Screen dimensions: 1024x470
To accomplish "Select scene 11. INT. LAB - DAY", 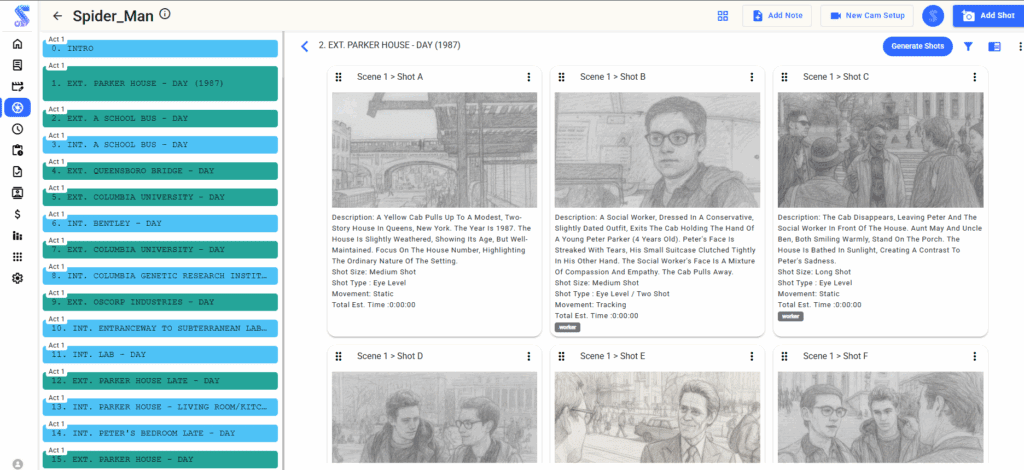I will pyautogui.click(x=160, y=354).
